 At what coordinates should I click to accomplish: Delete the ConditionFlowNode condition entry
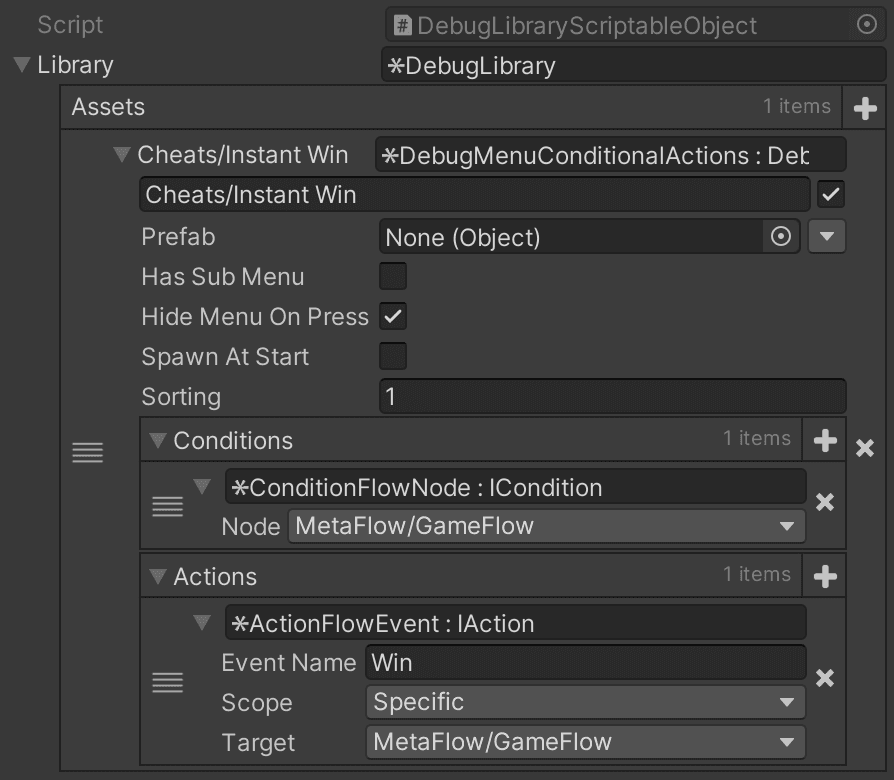tap(824, 502)
